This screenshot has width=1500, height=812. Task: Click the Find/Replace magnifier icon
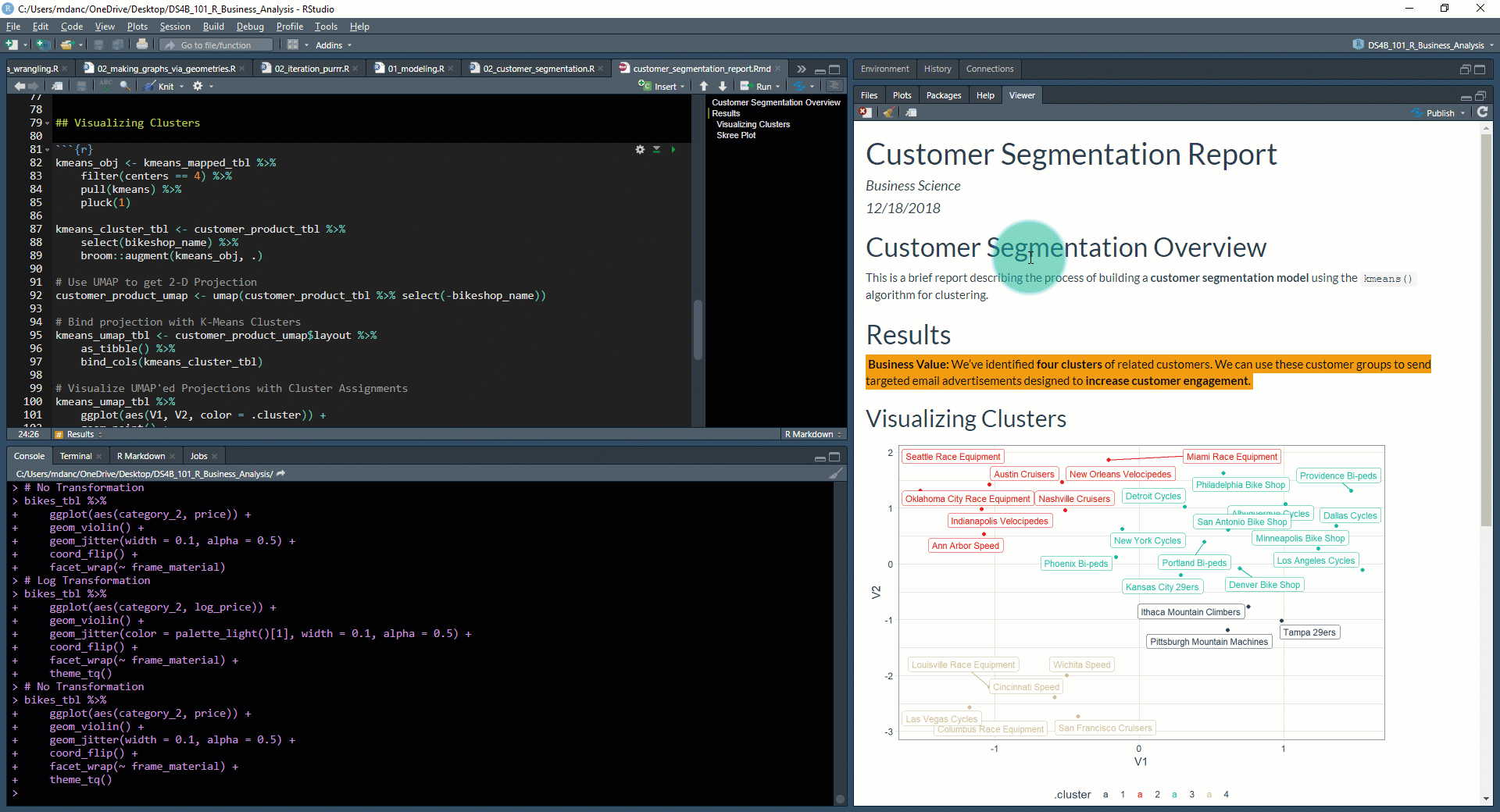pyautogui.click(x=125, y=86)
